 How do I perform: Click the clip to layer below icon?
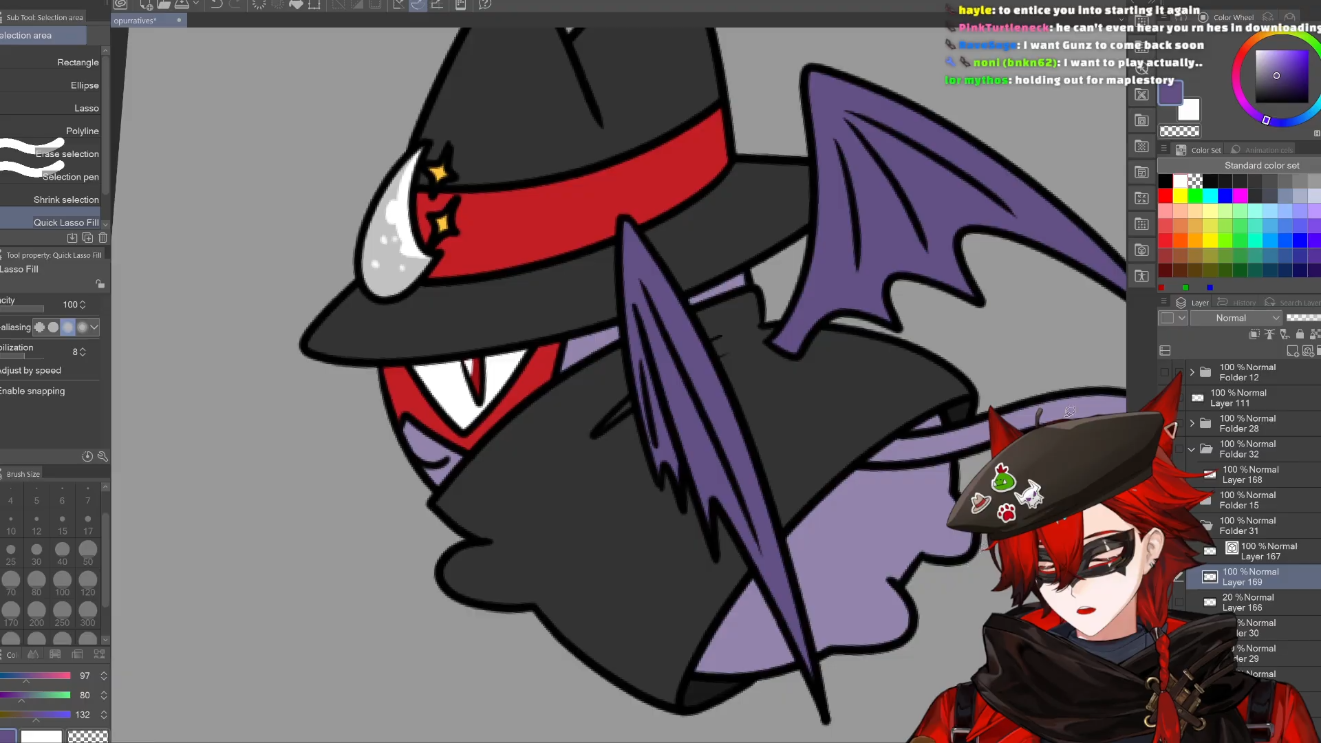[1254, 334]
